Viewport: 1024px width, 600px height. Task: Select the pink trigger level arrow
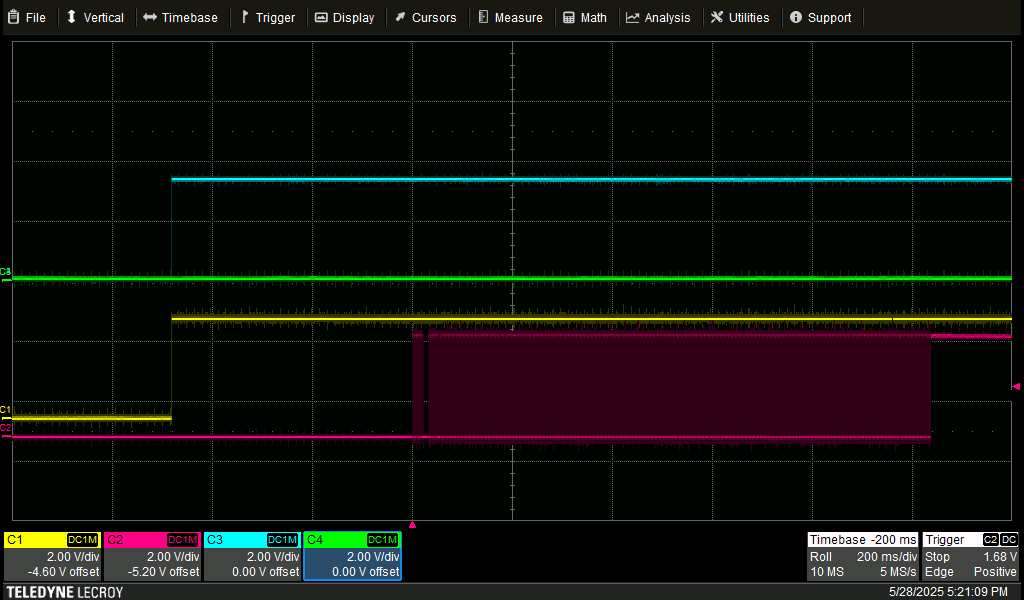point(1015,387)
